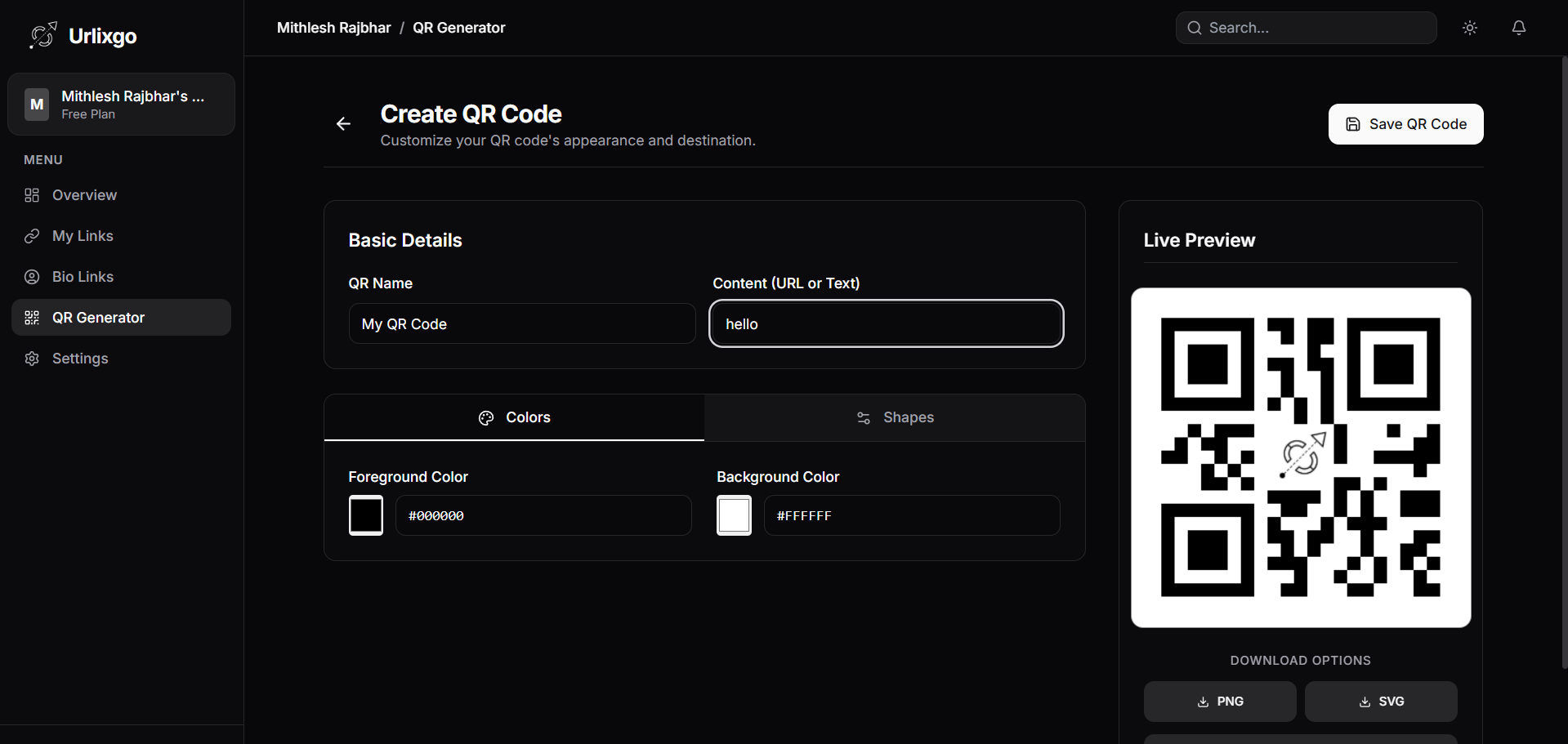Click the search magnifier icon
Image resolution: width=1568 pixels, height=744 pixels.
(1195, 28)
